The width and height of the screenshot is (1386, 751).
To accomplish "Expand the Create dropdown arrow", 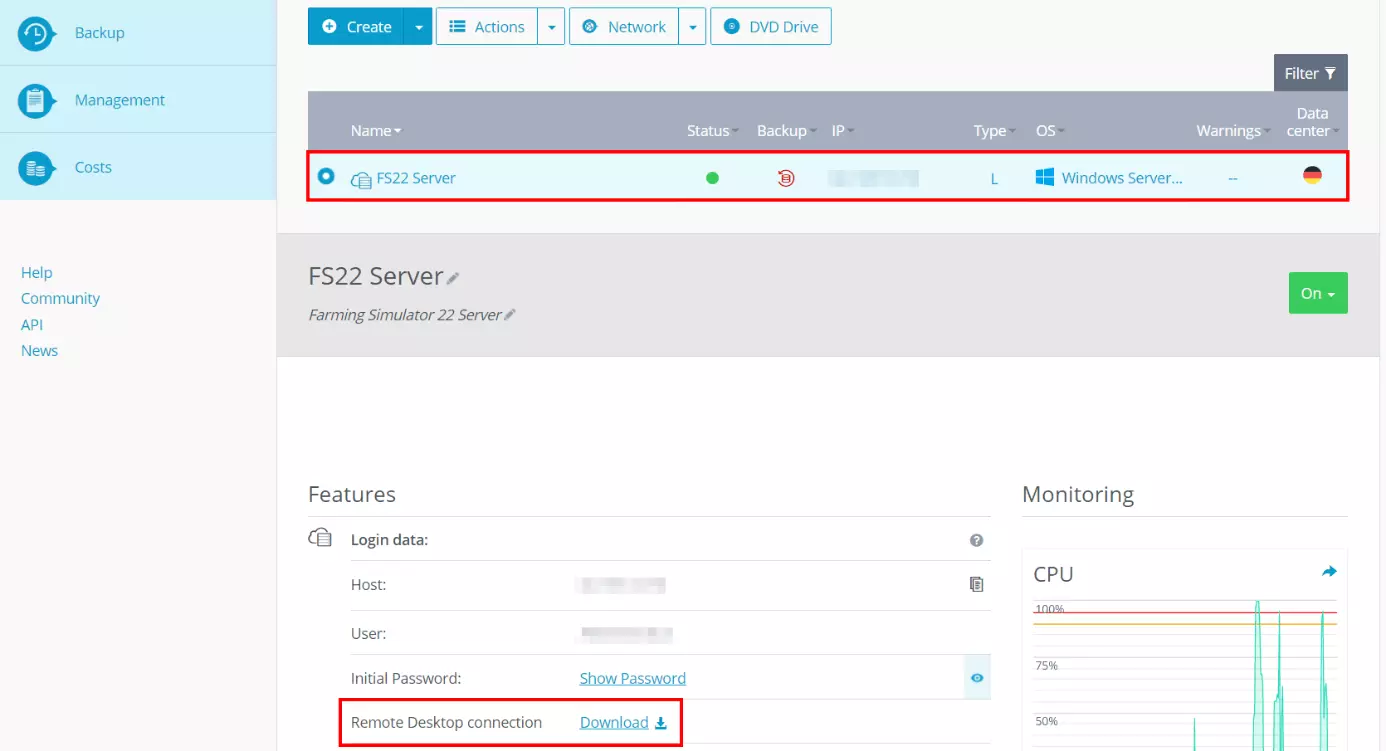I will click(x=418, y=27).
